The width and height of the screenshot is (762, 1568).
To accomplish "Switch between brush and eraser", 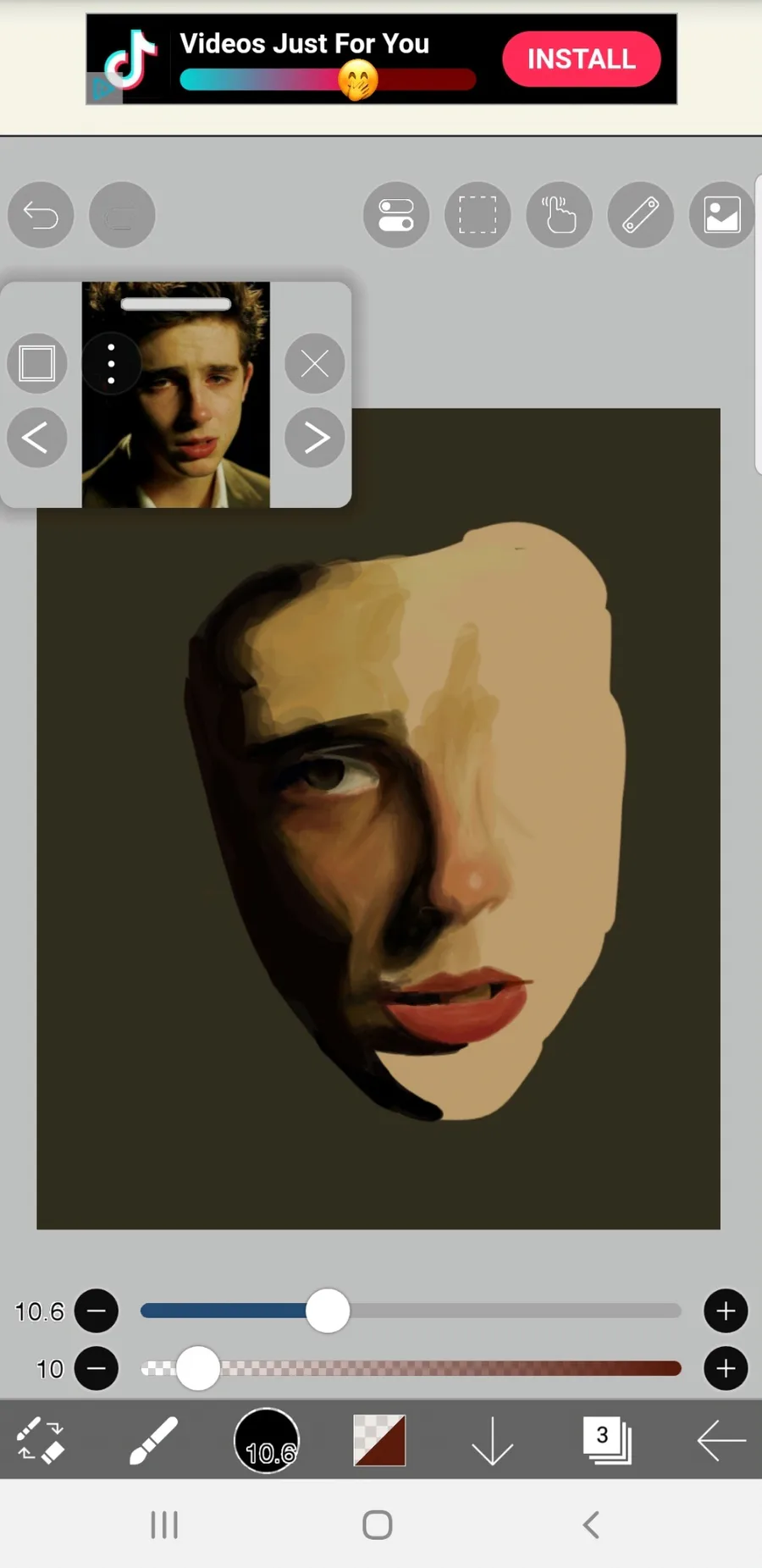I will pos(40,1441).
